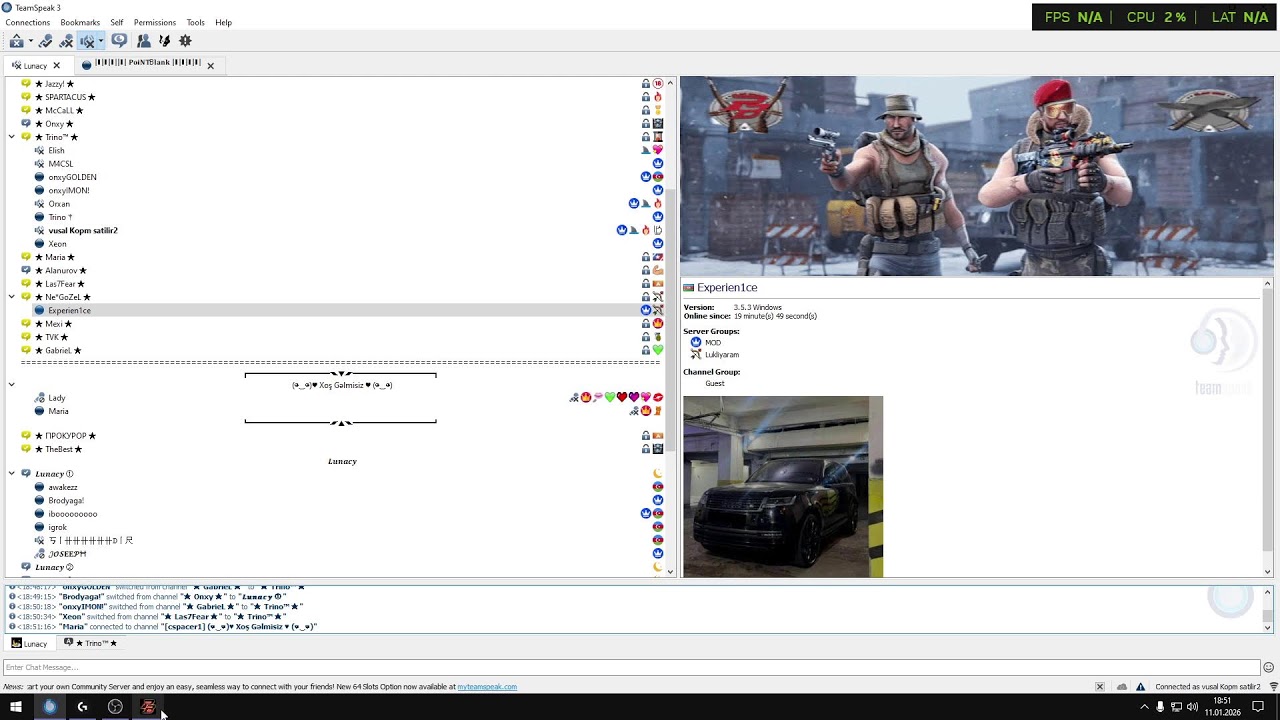Image resolution: width=1280 pixels, height=720 pixels.
Task: Close the news ticker bar
Action: [1100, 687]
